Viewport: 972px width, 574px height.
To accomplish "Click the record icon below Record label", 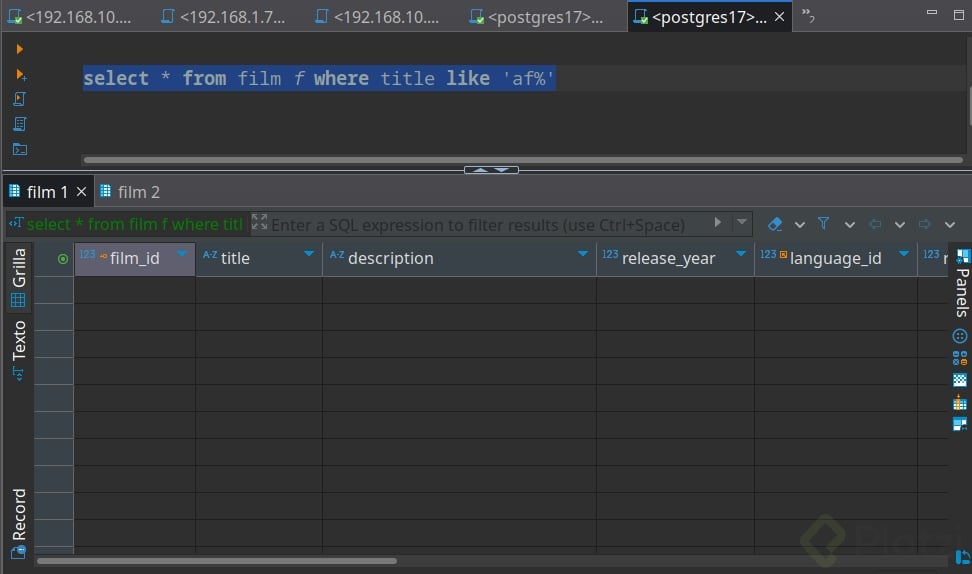I will (18, 552).
